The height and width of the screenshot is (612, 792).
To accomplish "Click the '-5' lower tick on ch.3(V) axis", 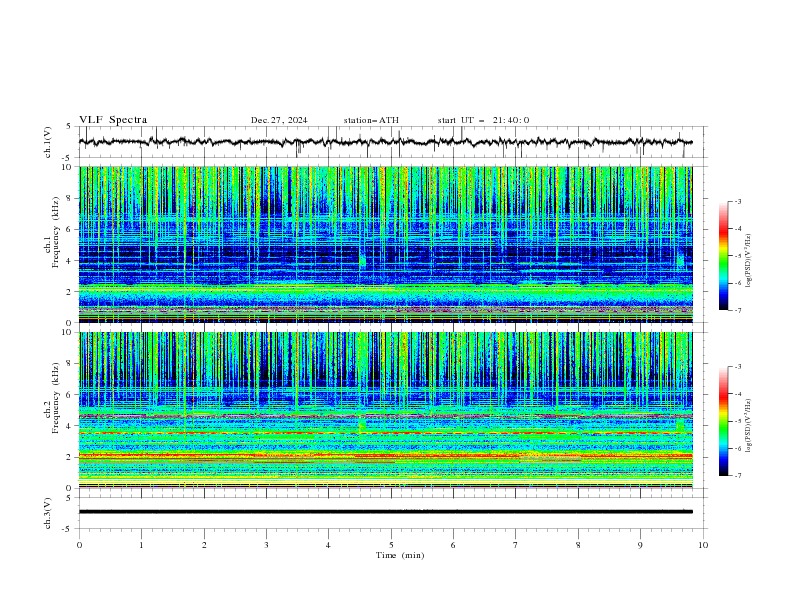I will (68, 529).
